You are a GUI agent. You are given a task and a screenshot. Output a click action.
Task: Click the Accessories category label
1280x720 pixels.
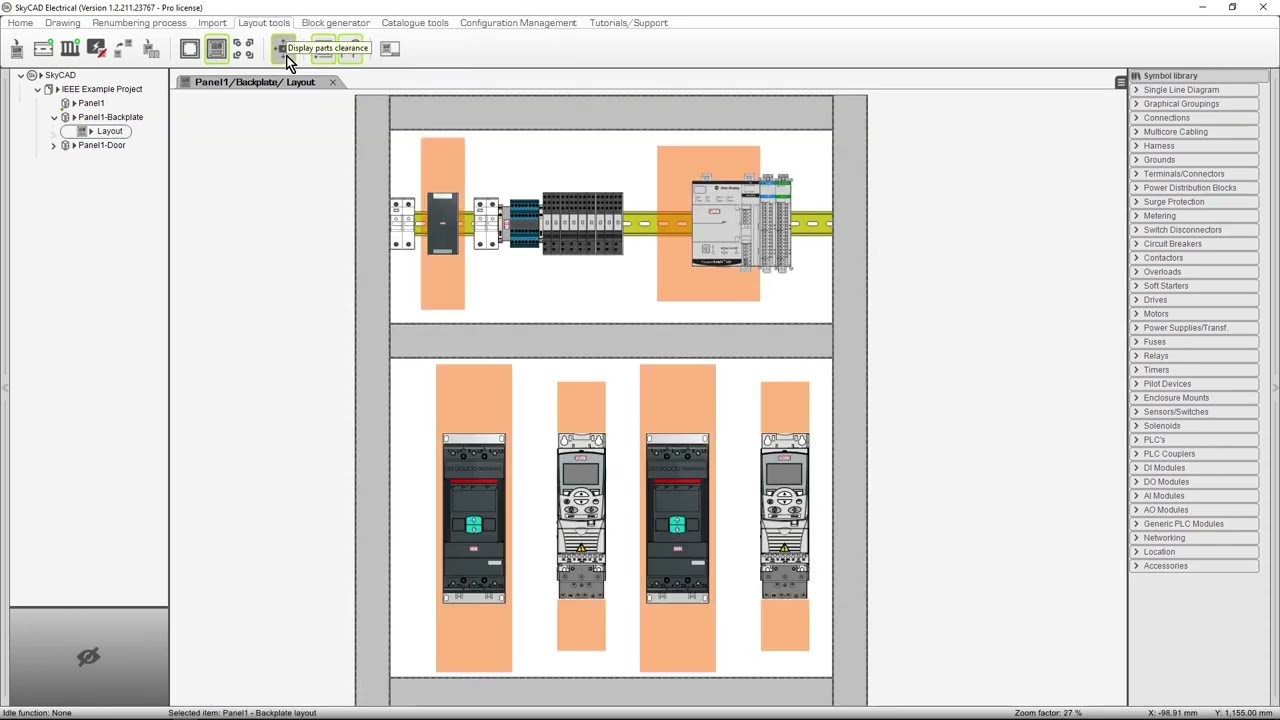[x=1166, y=566]
